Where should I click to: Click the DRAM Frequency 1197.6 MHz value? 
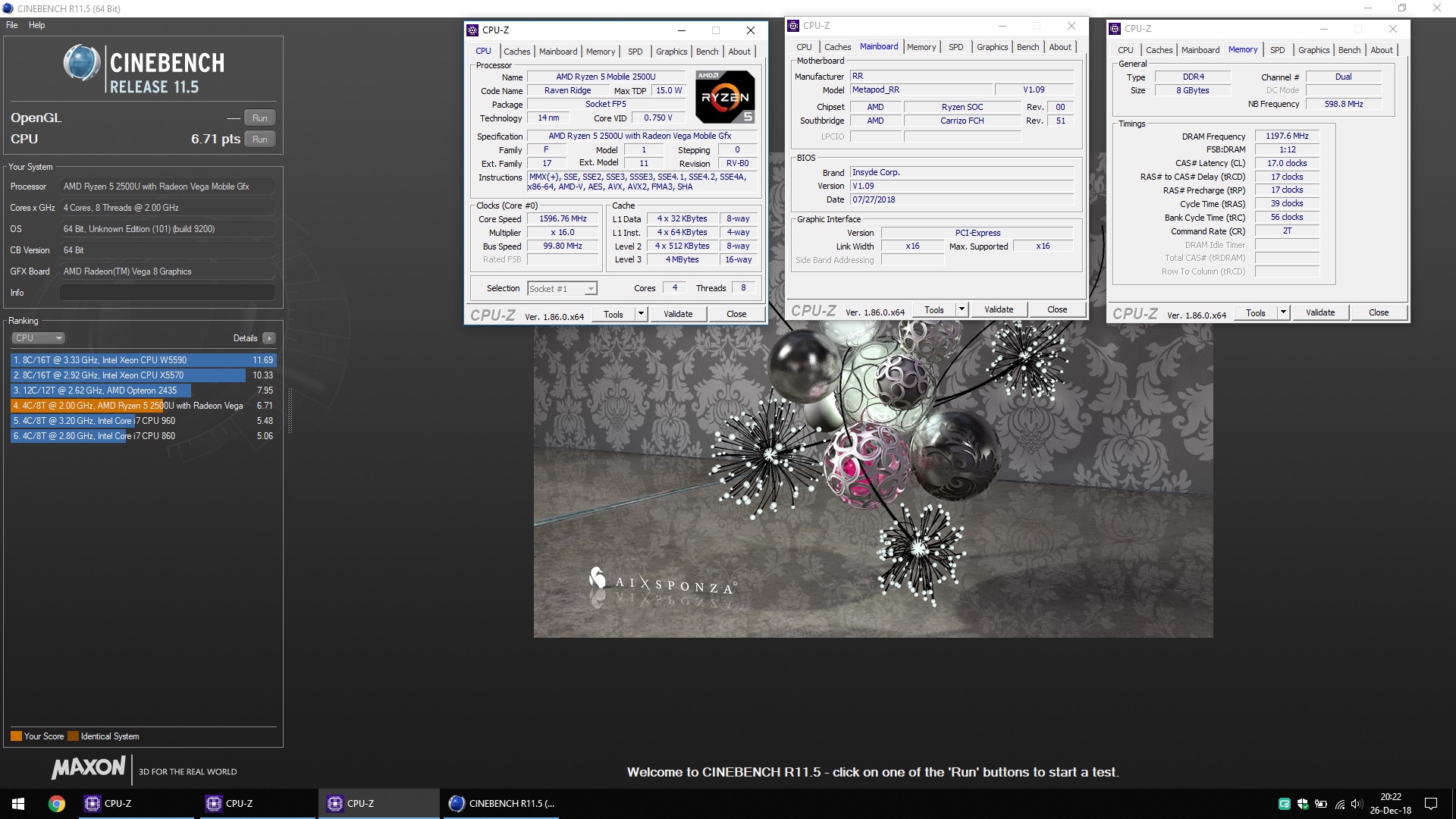1287,136
